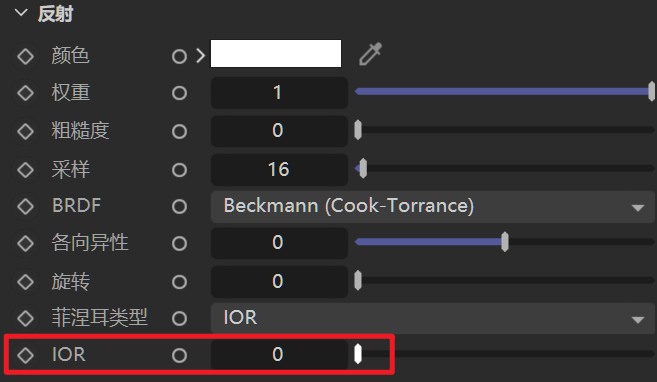Click keyframe diamond beside 颜色

[x=26, y=57]
